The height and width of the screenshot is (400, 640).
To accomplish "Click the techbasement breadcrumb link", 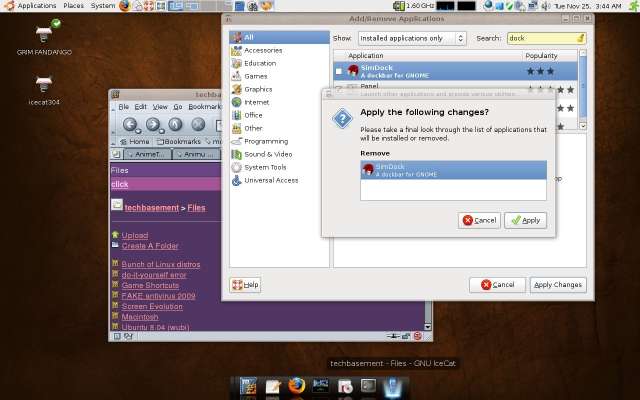I will 151,208.
